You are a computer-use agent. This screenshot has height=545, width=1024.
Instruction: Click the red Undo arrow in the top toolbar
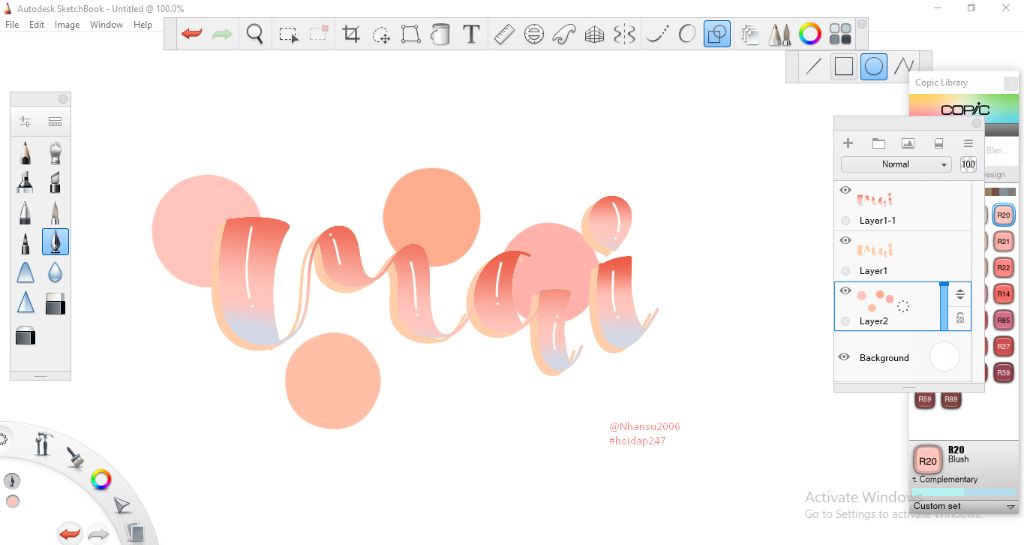click(191, 33)
